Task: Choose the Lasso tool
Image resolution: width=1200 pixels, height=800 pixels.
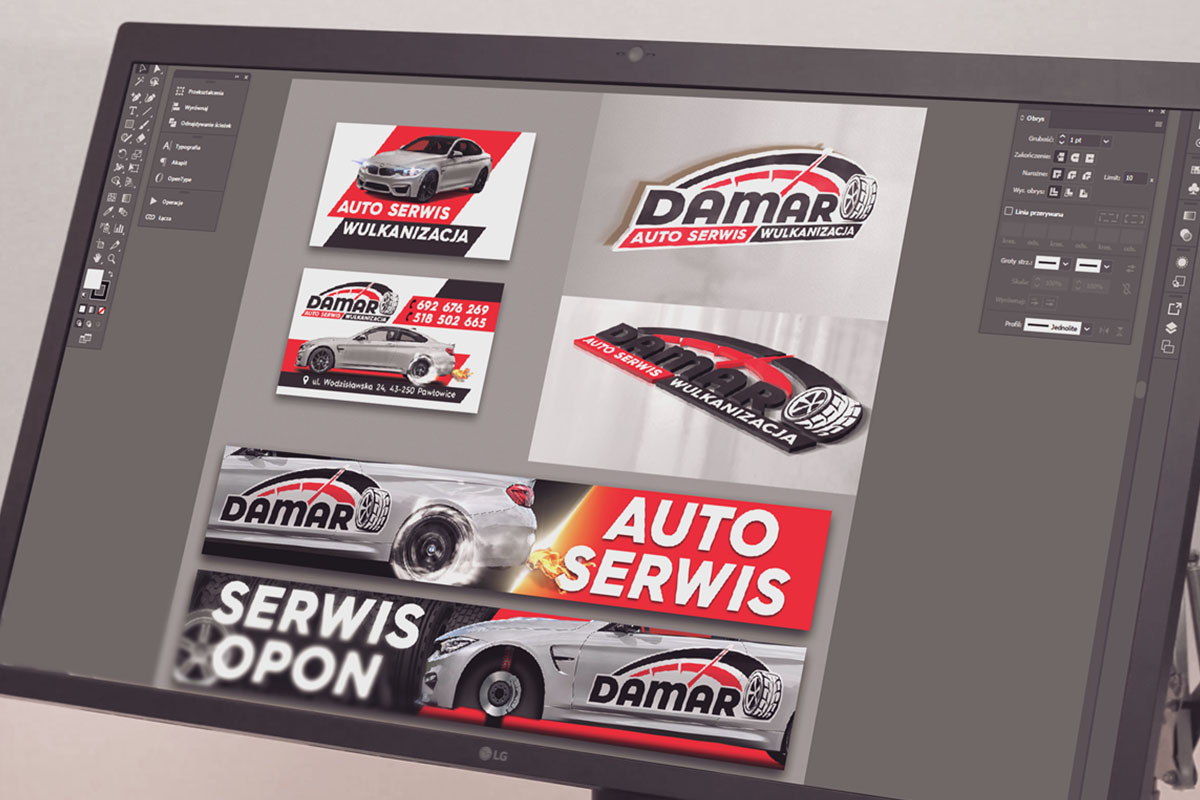Action: coord(154,83)
